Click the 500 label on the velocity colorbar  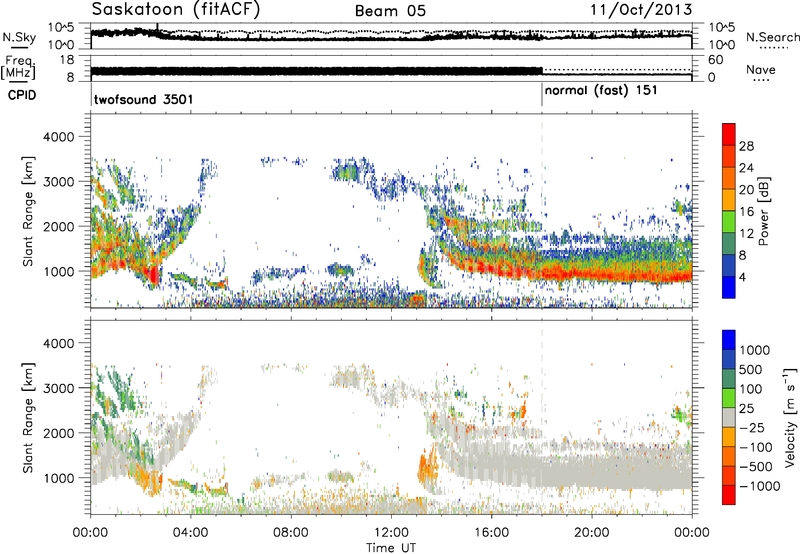[x=751, y=370]
